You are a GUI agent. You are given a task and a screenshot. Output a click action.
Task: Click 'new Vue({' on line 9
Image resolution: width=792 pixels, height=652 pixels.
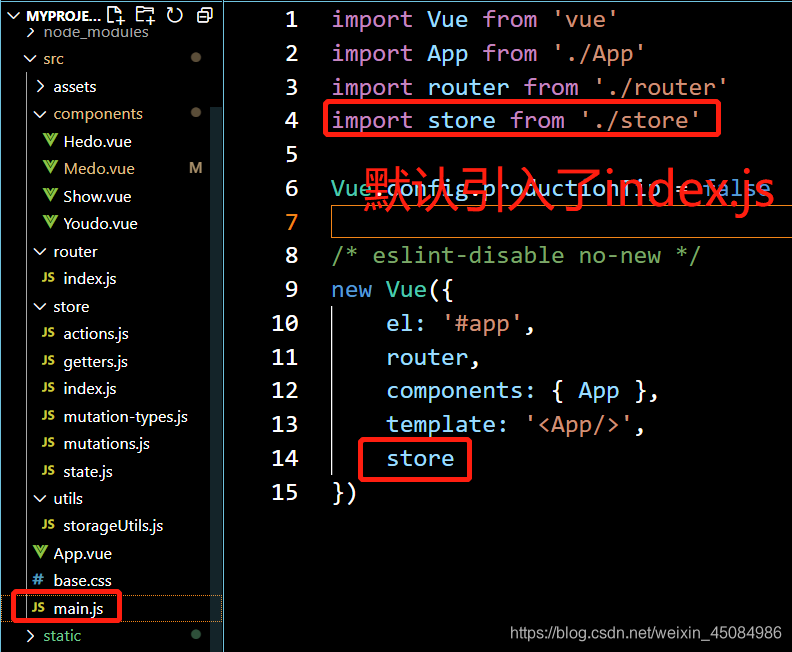pyautogui.click(x=392, y=290)
